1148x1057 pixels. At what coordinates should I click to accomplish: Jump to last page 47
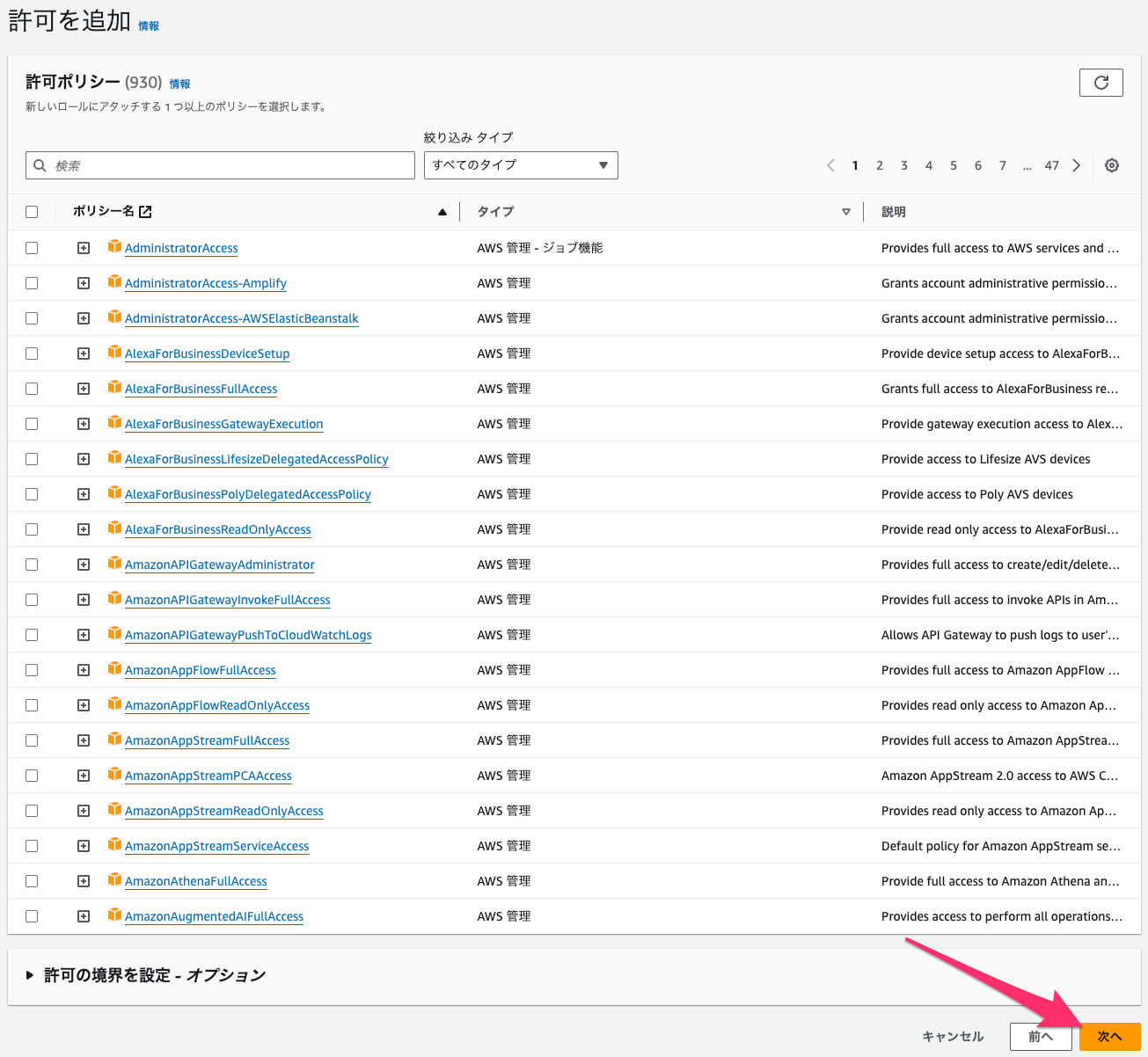pyautogui.click(x=1052, y=165)
